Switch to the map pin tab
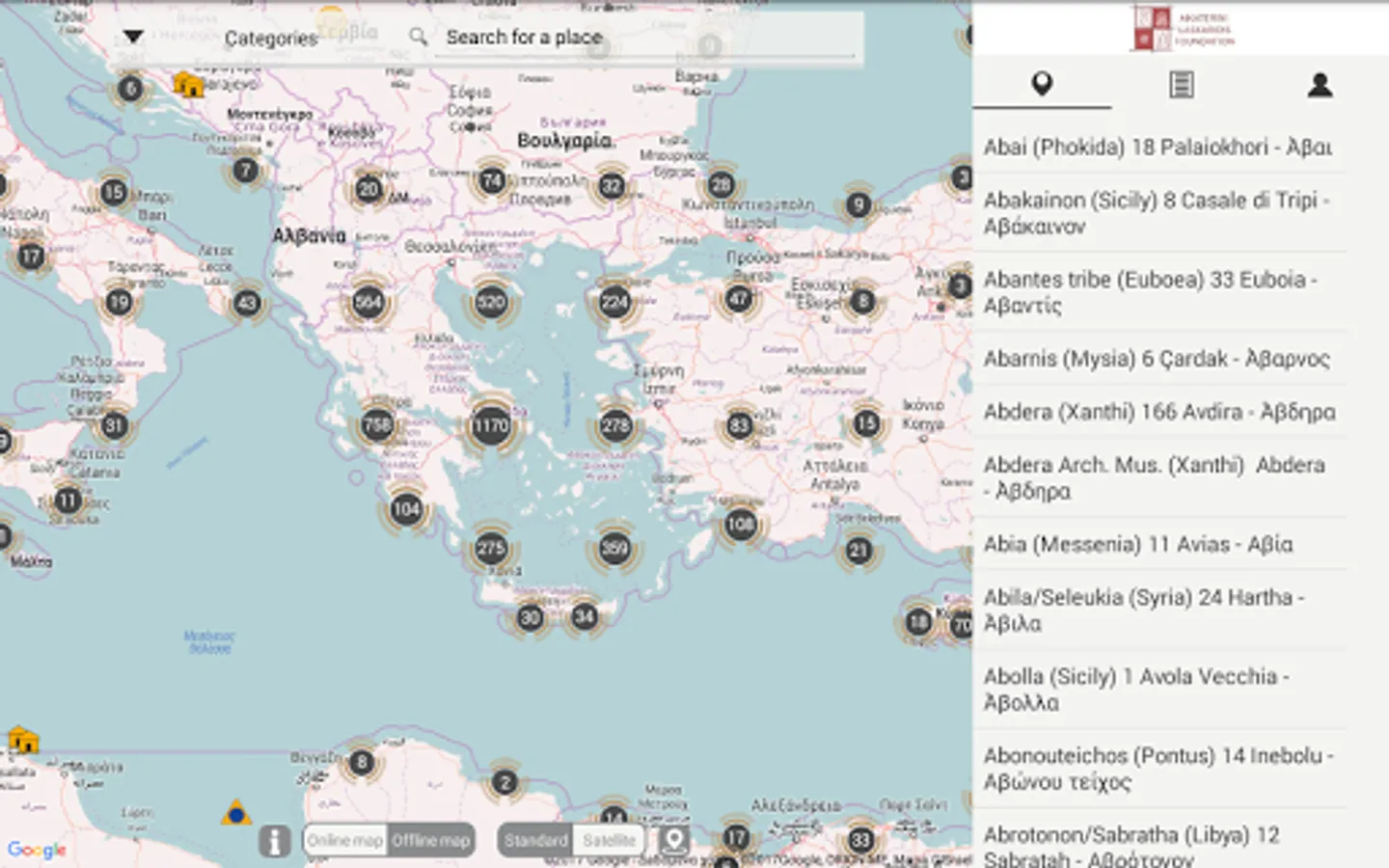 tap(1042, 84)
